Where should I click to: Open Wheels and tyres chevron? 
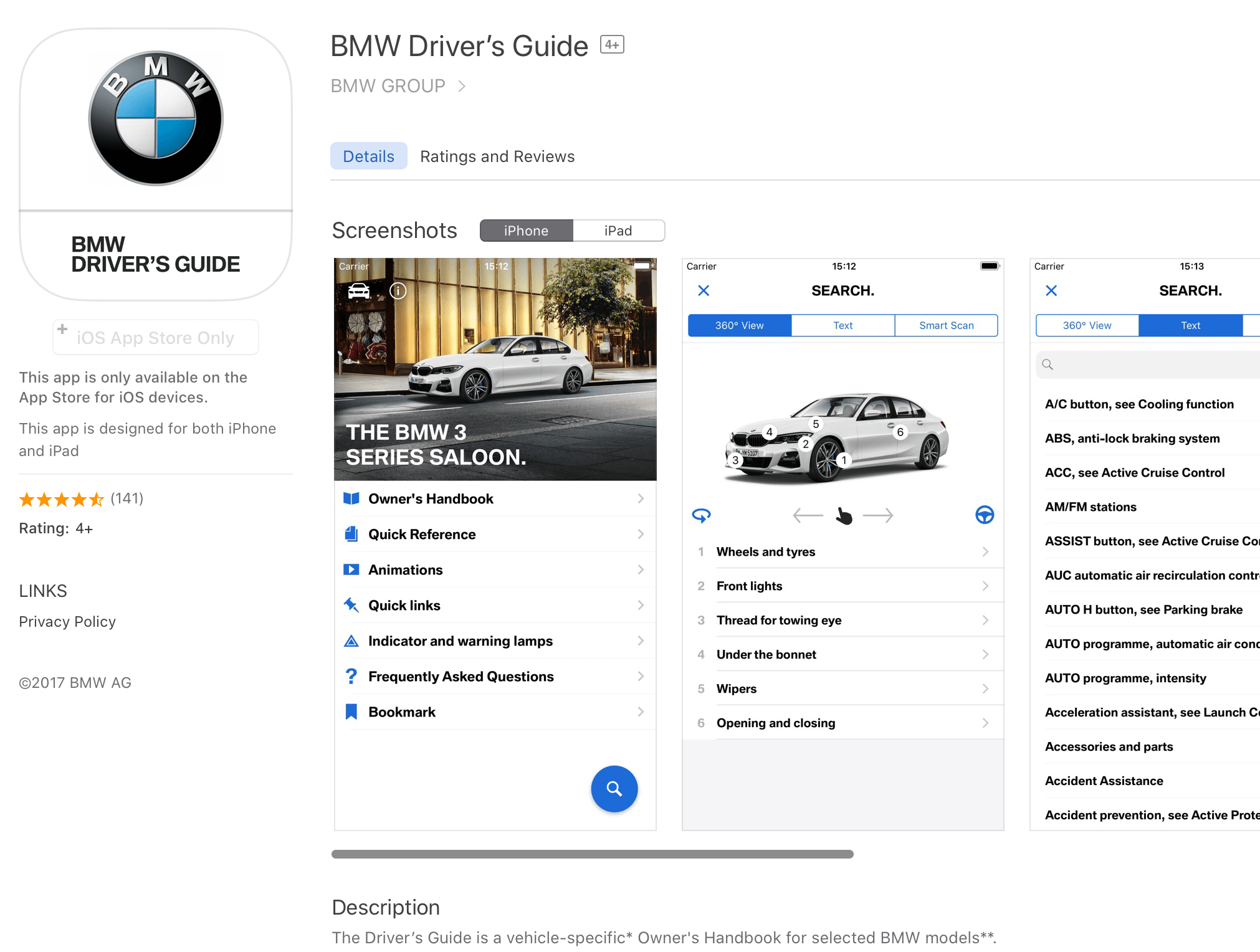coord(985,551)
